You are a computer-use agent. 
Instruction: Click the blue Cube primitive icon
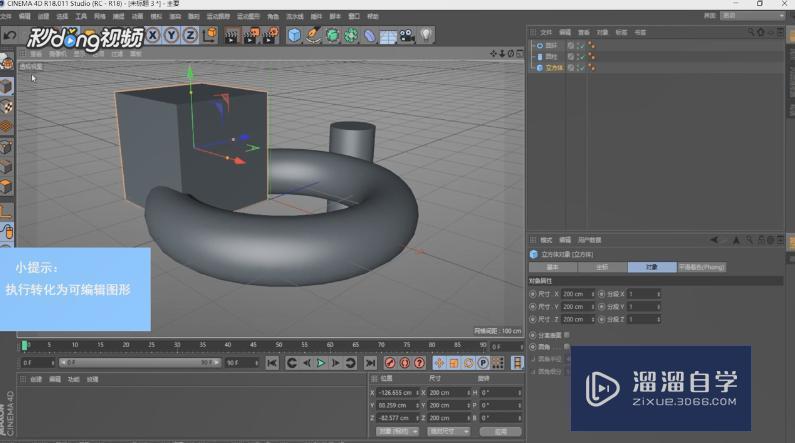pyautogui.click(x=294, y=35)
